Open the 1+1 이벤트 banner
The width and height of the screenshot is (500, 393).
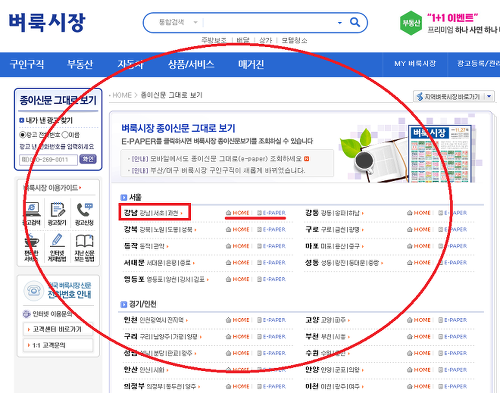(463, 23)
